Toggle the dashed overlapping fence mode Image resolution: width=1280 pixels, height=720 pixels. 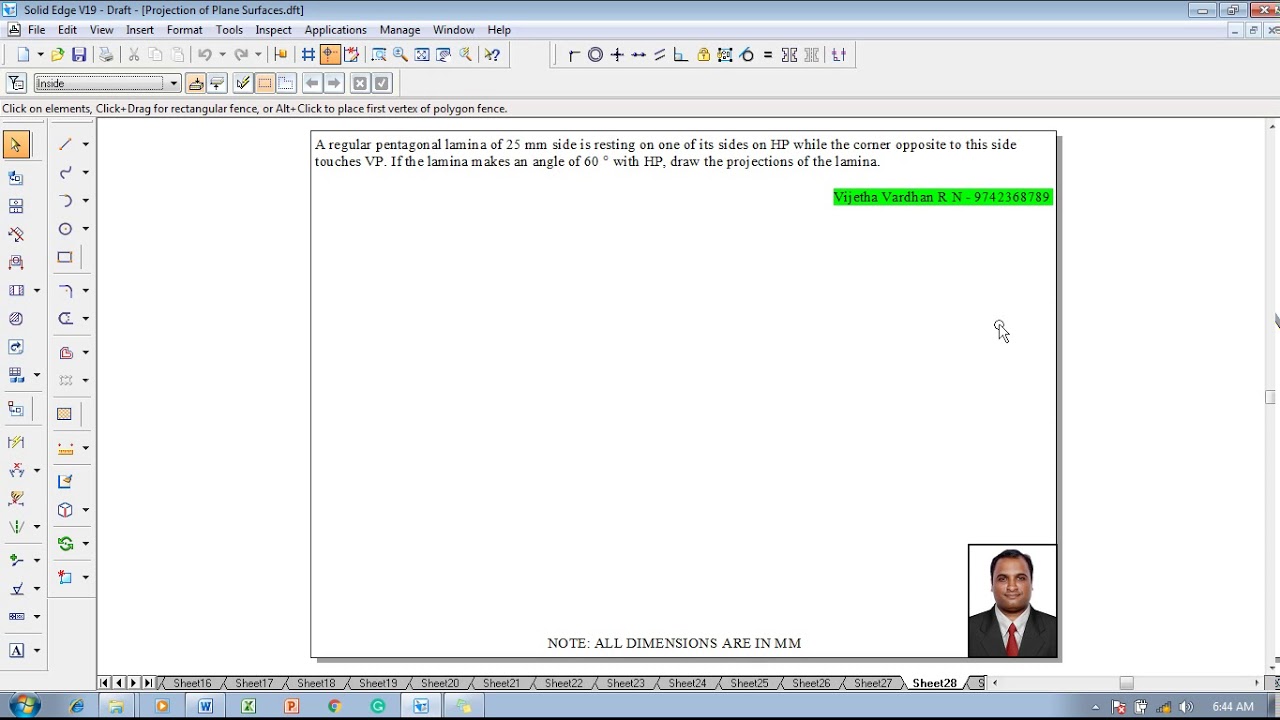tap(286, 83)
